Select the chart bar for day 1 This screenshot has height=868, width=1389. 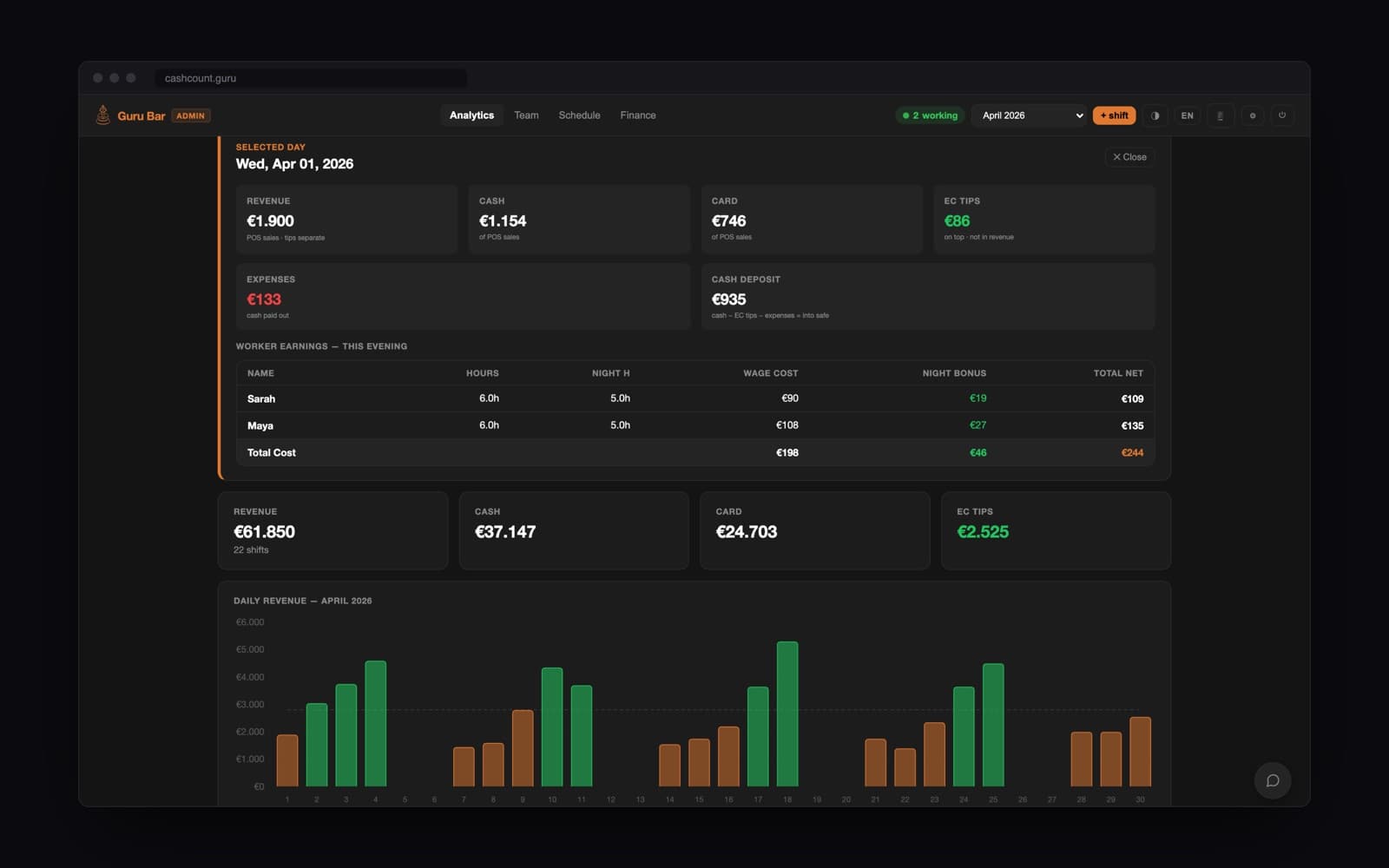287,760
